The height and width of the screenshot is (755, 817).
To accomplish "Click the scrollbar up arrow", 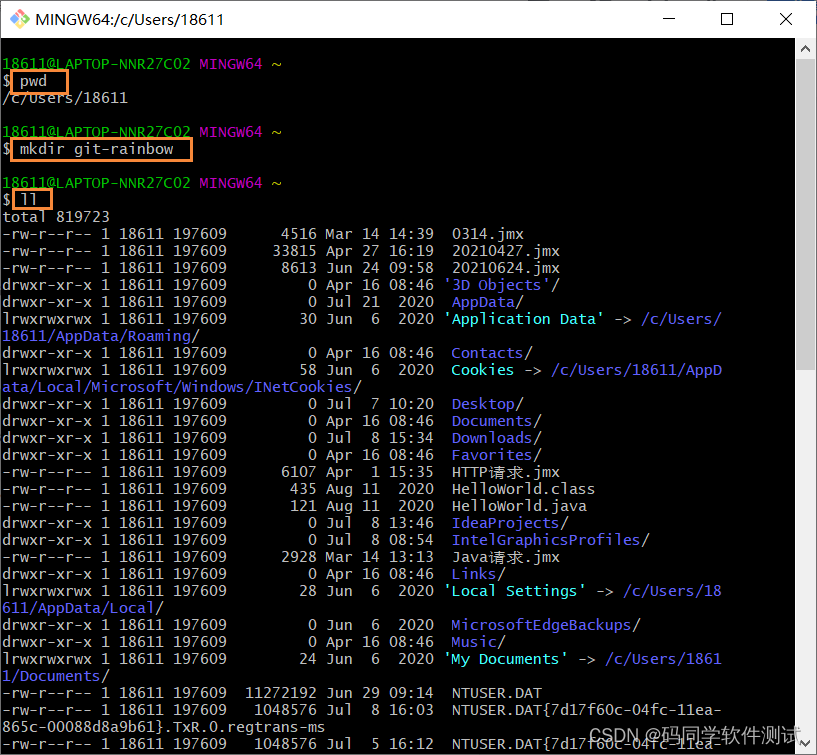I will point(805,49).
